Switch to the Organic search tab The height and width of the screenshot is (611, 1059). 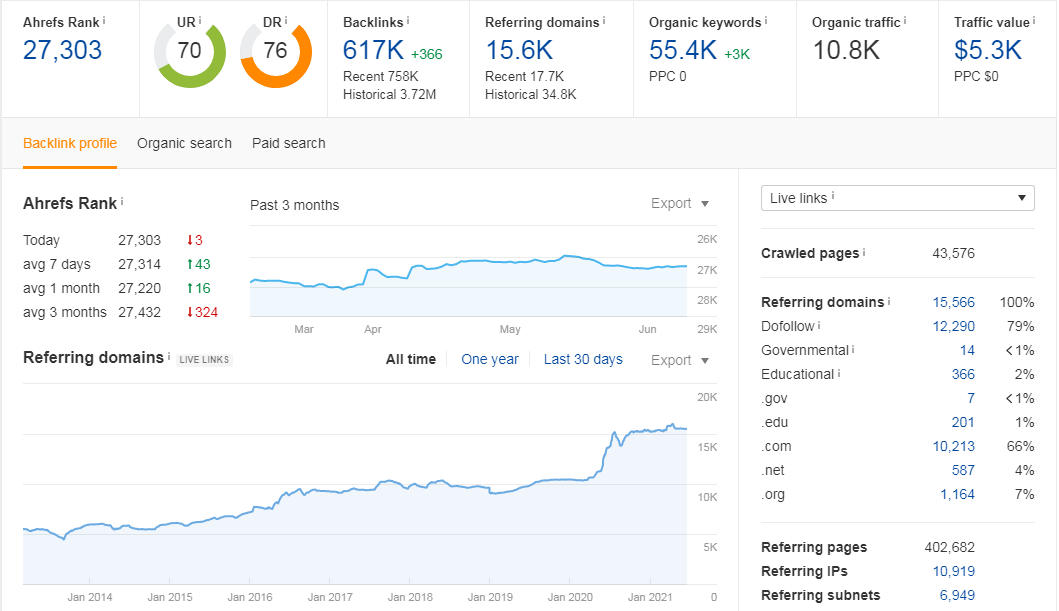[x=184, y=143]
